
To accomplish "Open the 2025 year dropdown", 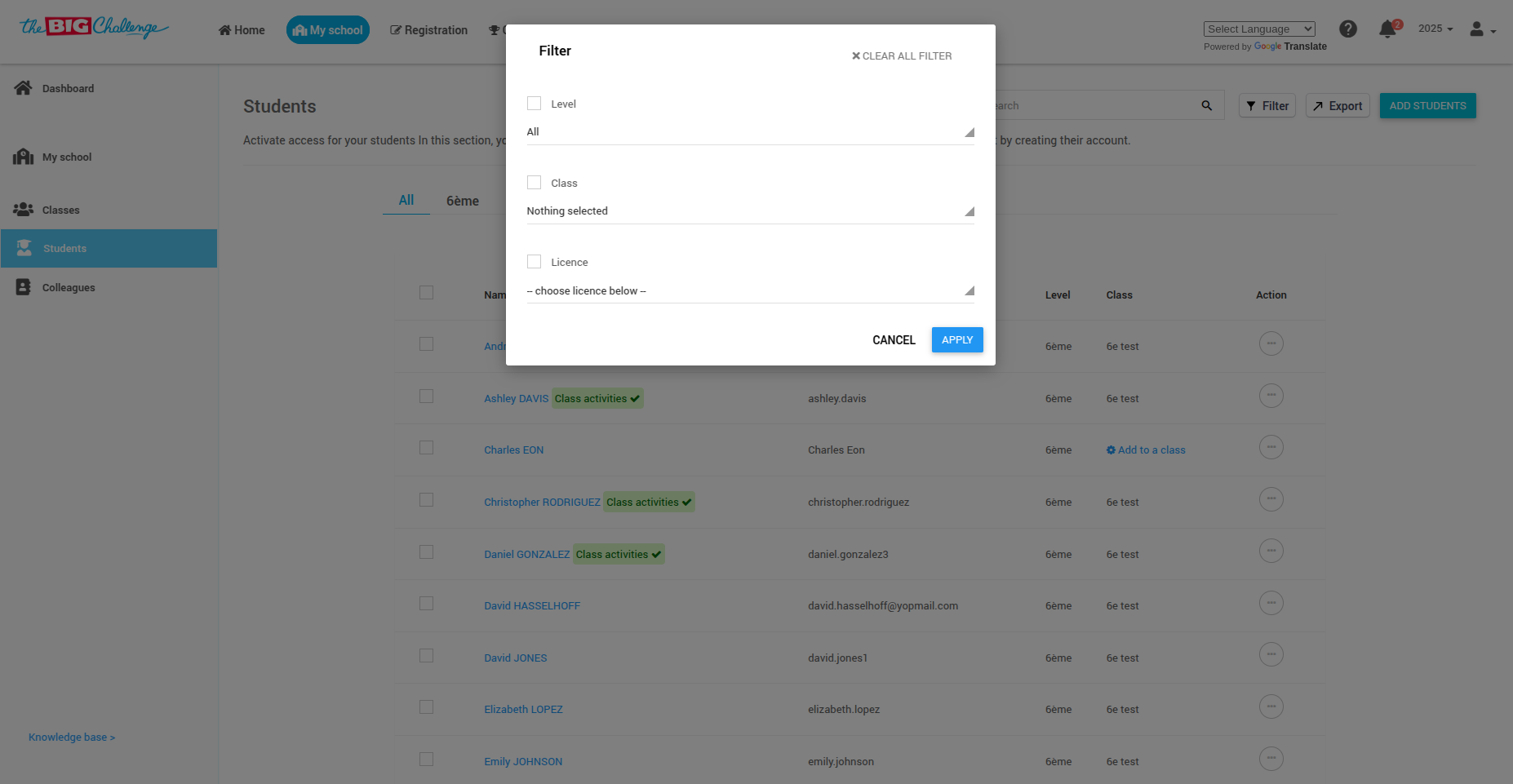I will tap(1435, 29).
